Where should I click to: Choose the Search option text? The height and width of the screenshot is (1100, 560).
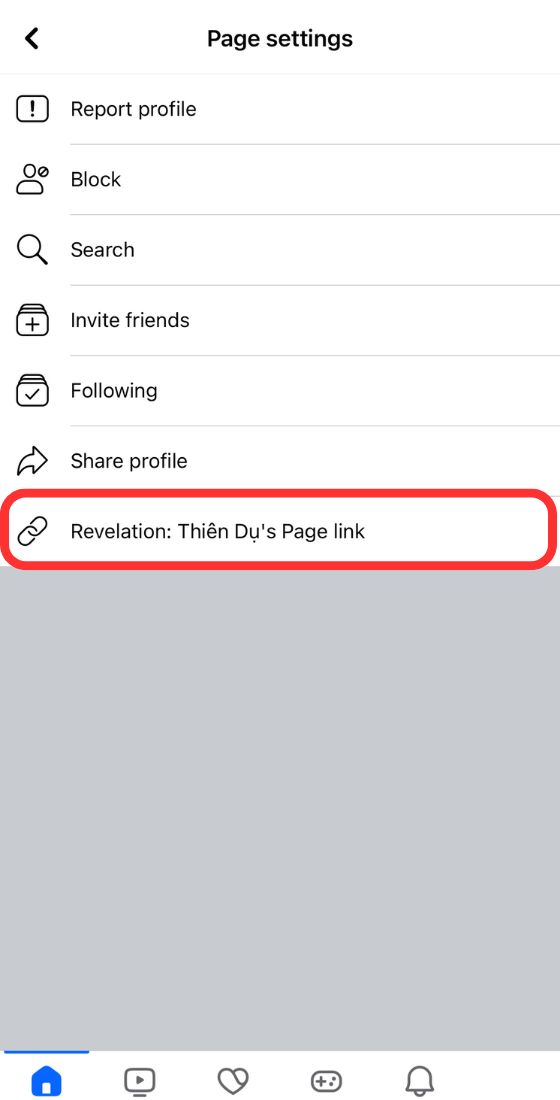point(102,250)
